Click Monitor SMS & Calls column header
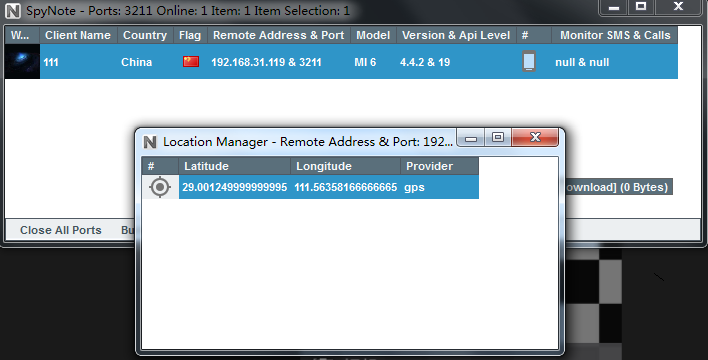 pos(615,35)
